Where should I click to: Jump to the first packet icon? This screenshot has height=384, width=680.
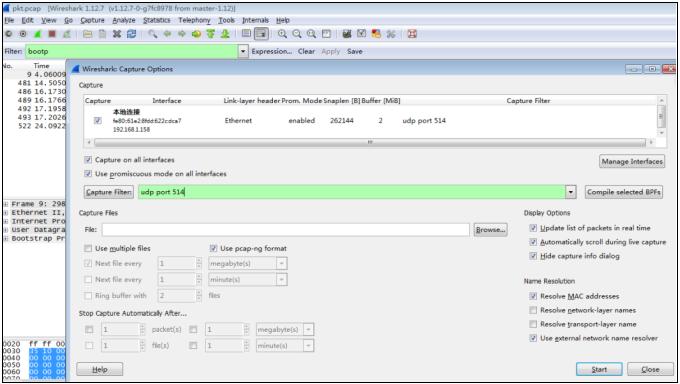click(211, 34)
